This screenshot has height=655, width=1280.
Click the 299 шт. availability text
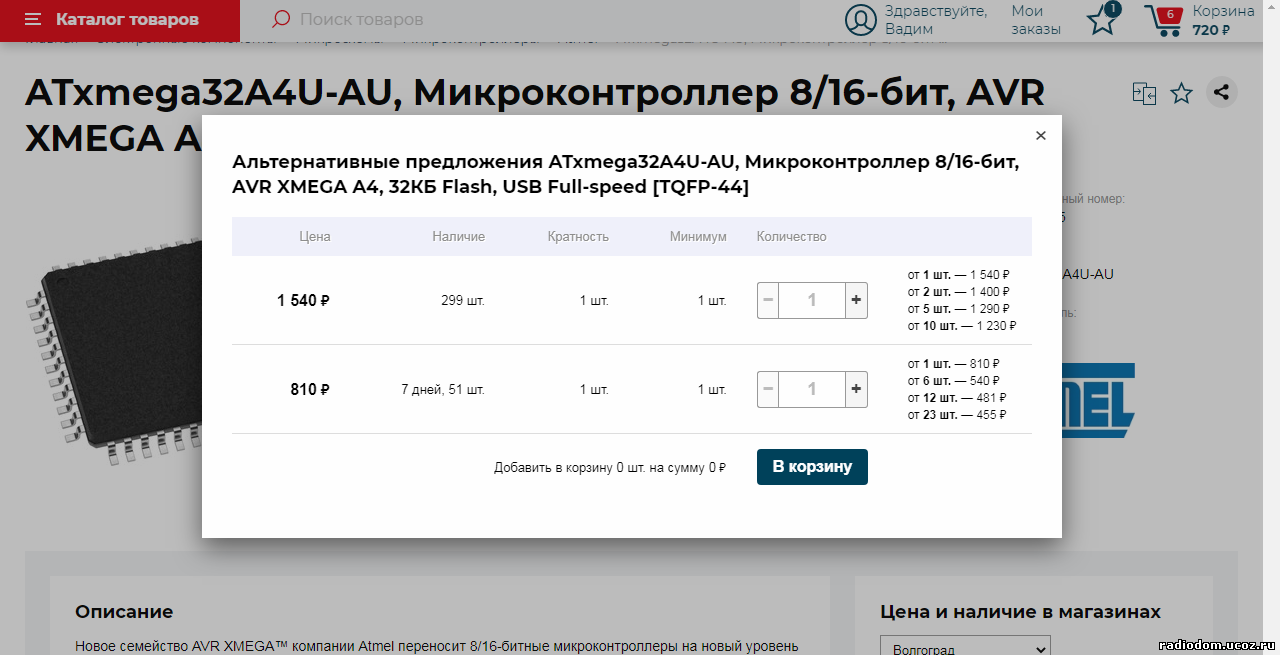(x=463, y=300)
